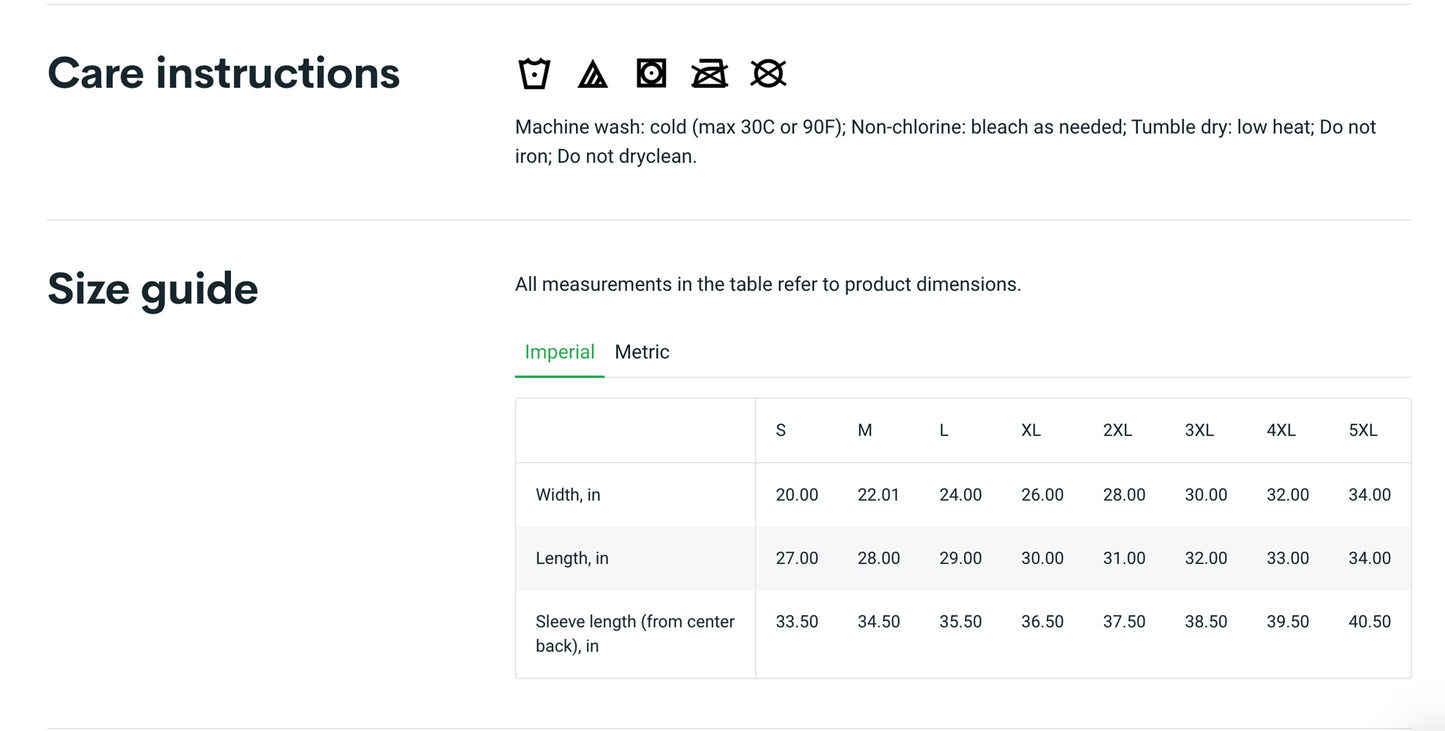
Task: Click the "Width, in" row label
Action: pyautogui.click(x=568, y=495)
